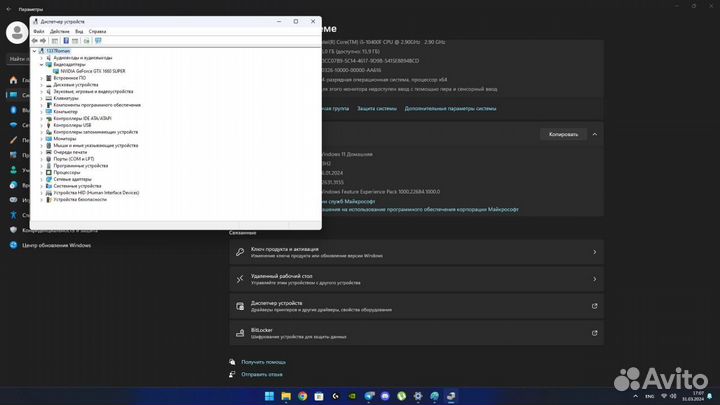Select NVIDIA GeForce GTX 1660 SUPER device
Screen dimensions: 720x405
coord(93,71)
